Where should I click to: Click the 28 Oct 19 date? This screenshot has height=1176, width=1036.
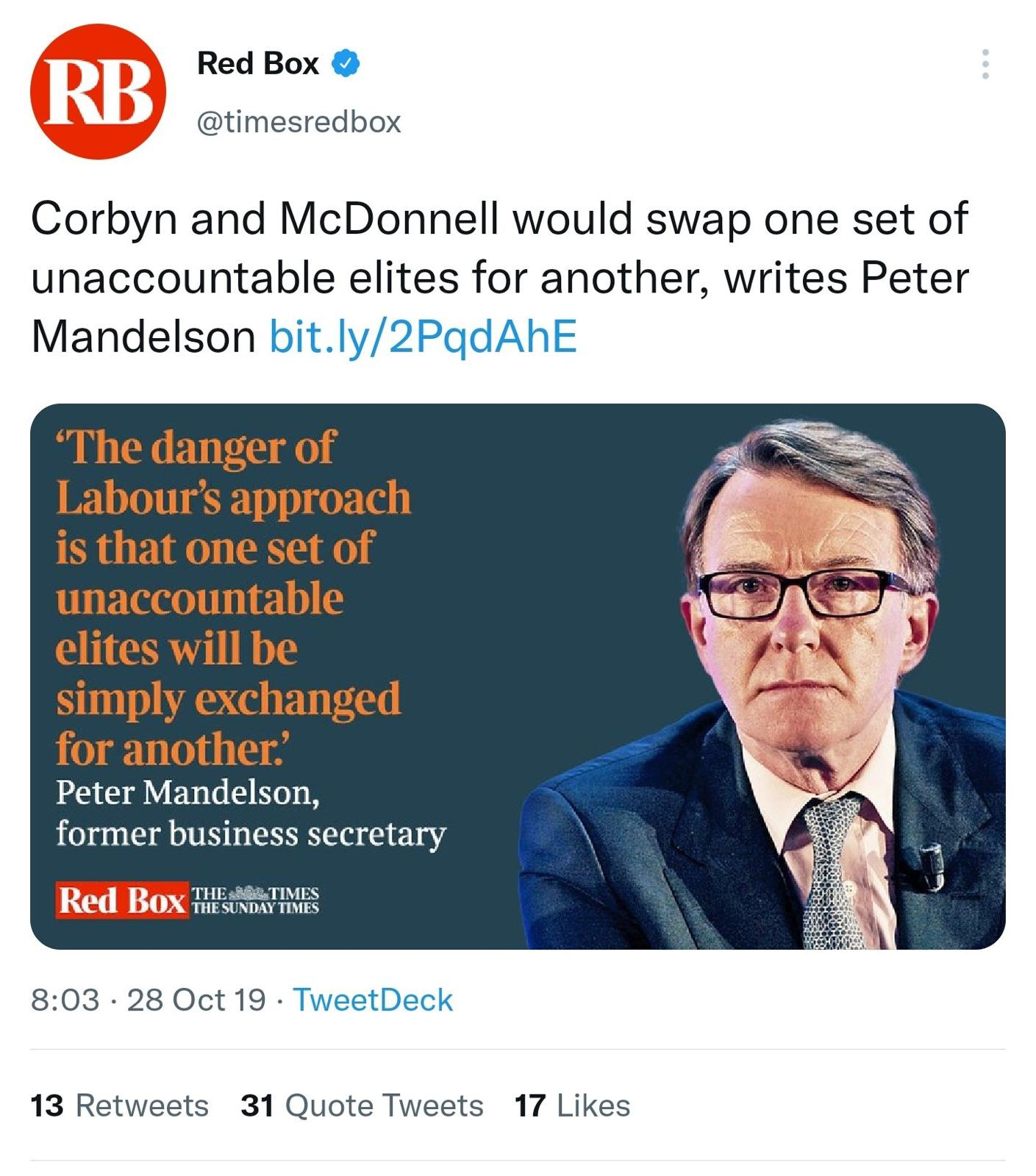tap(196, 1000)
